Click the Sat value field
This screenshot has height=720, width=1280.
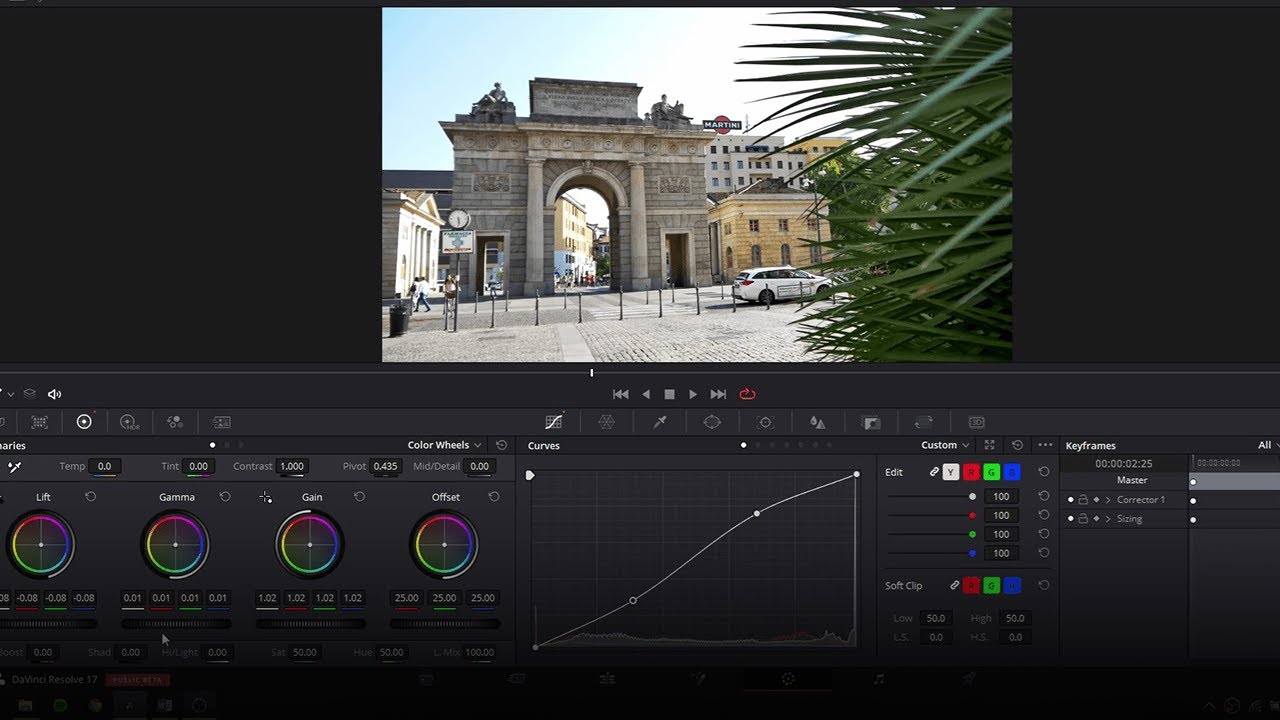click(x=305, y=652)
